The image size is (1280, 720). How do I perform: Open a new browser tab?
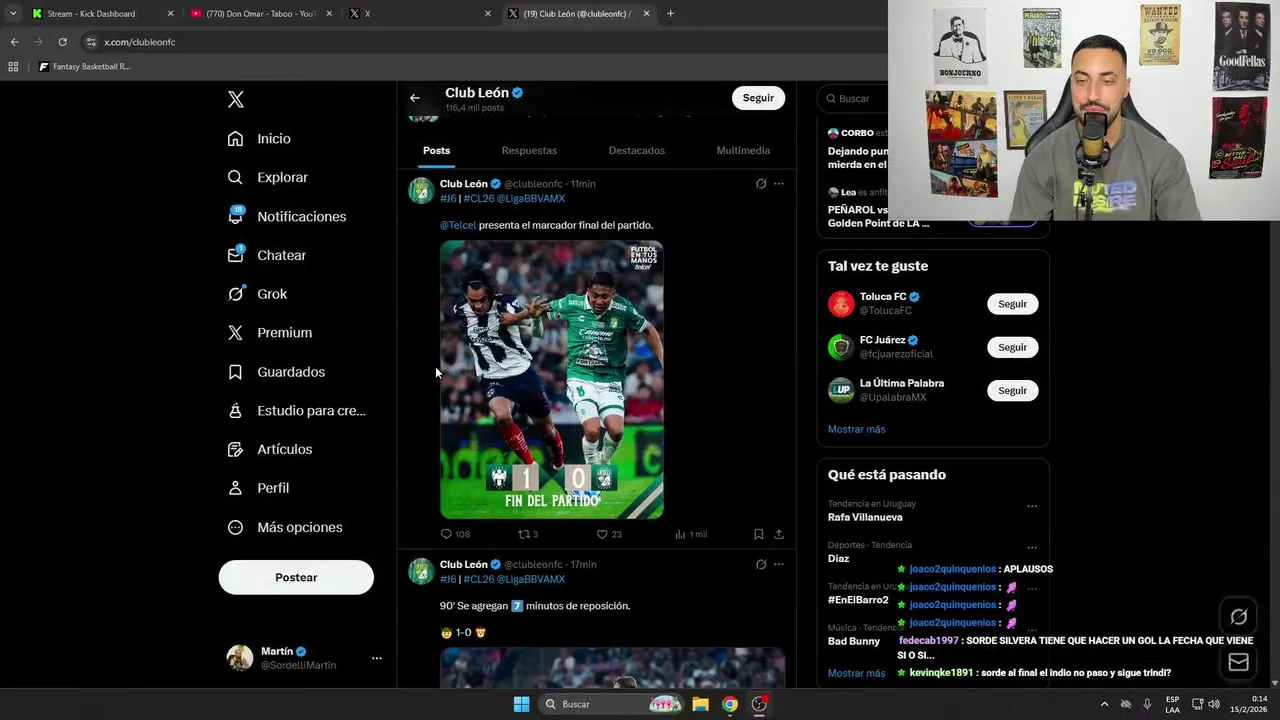coord(670,14)
